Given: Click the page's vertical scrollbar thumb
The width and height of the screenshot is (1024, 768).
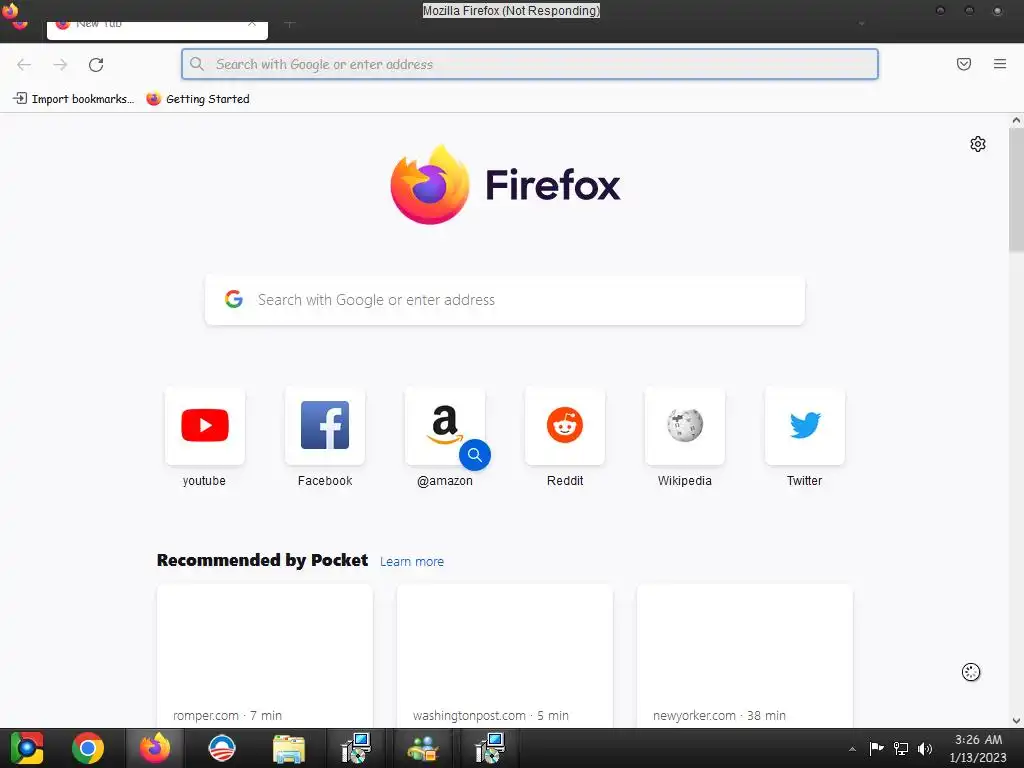Looking at the screenshot, I should (1016, 189).
